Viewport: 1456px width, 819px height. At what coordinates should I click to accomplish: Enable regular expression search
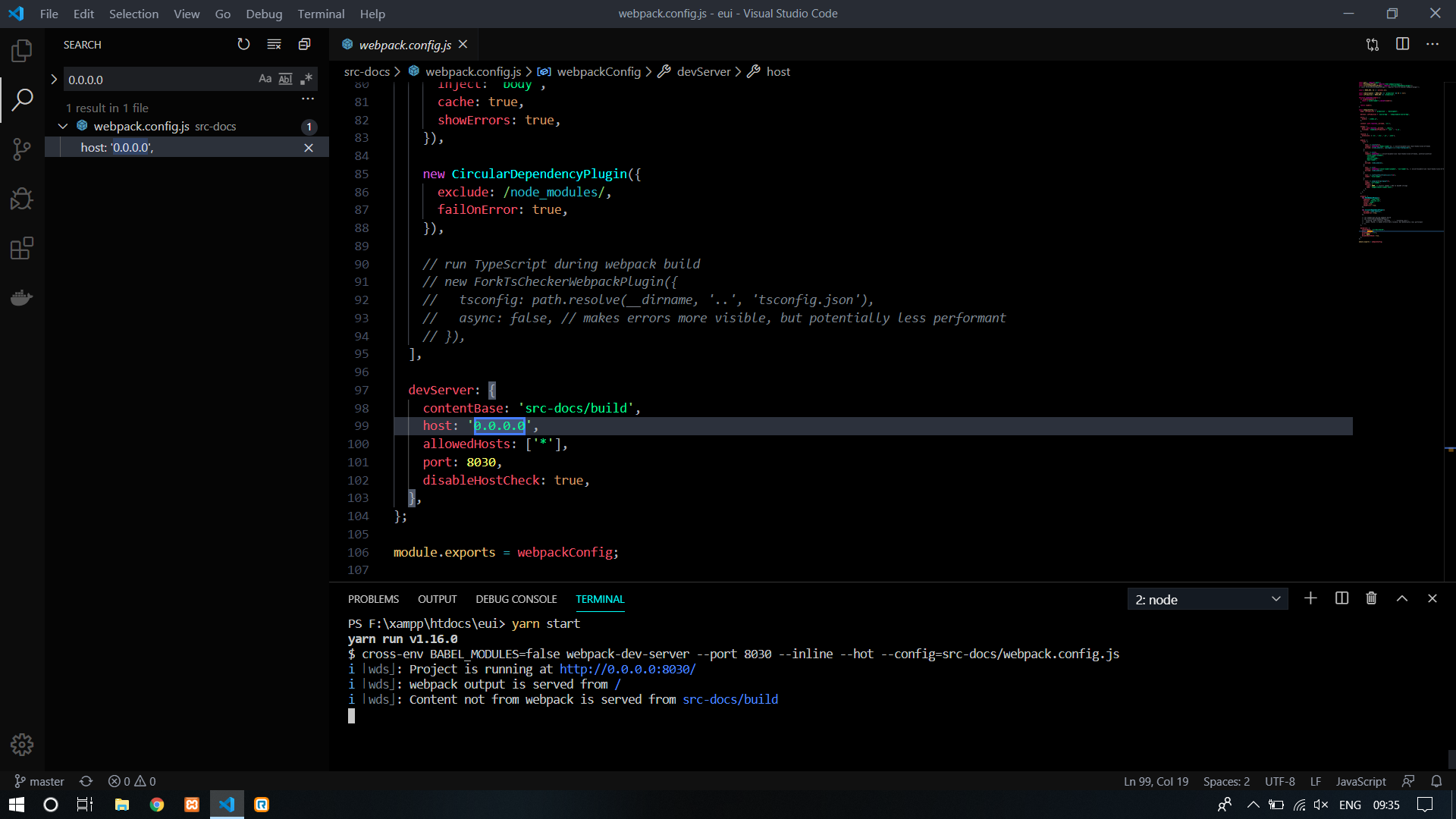306,79
